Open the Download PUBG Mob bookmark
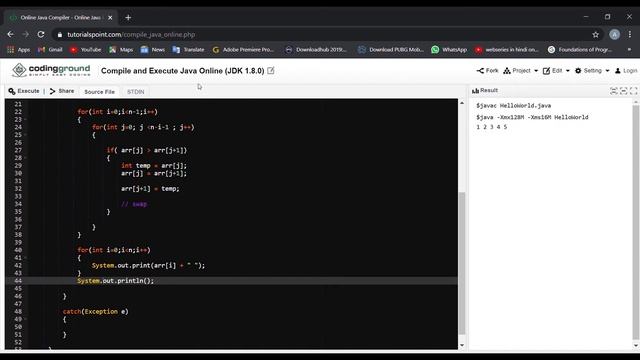The height and width of the screenshot is (360, 640). pyautogui.click(x=391, y=50)
